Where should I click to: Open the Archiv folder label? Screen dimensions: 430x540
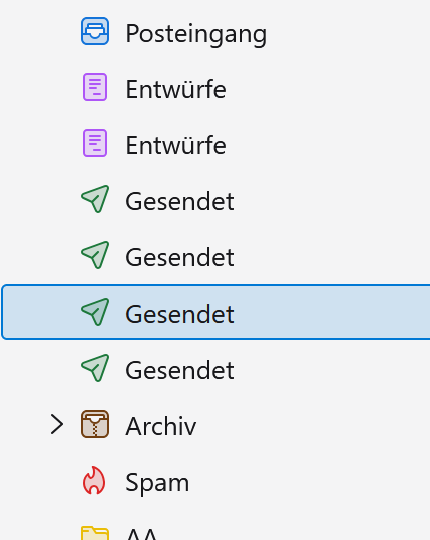[161, 426]
